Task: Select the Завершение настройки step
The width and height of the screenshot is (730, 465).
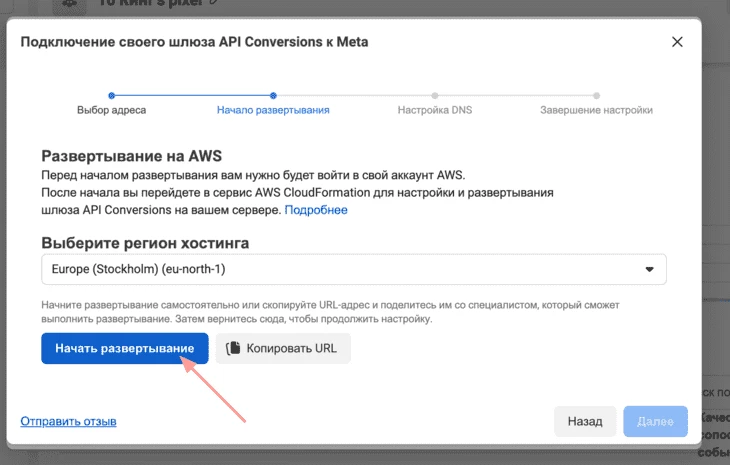Action: pos(596,110)
